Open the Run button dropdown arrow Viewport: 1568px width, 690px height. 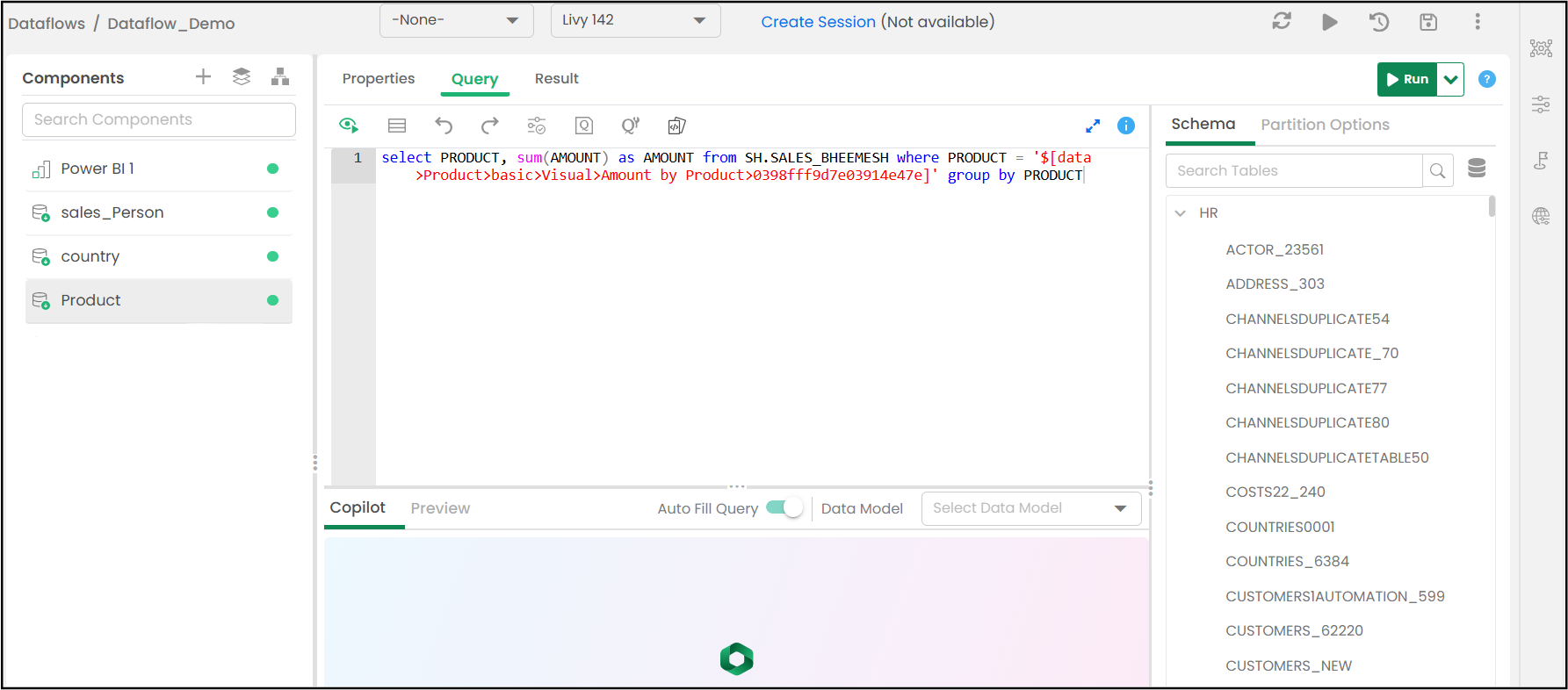(1451, 79)
